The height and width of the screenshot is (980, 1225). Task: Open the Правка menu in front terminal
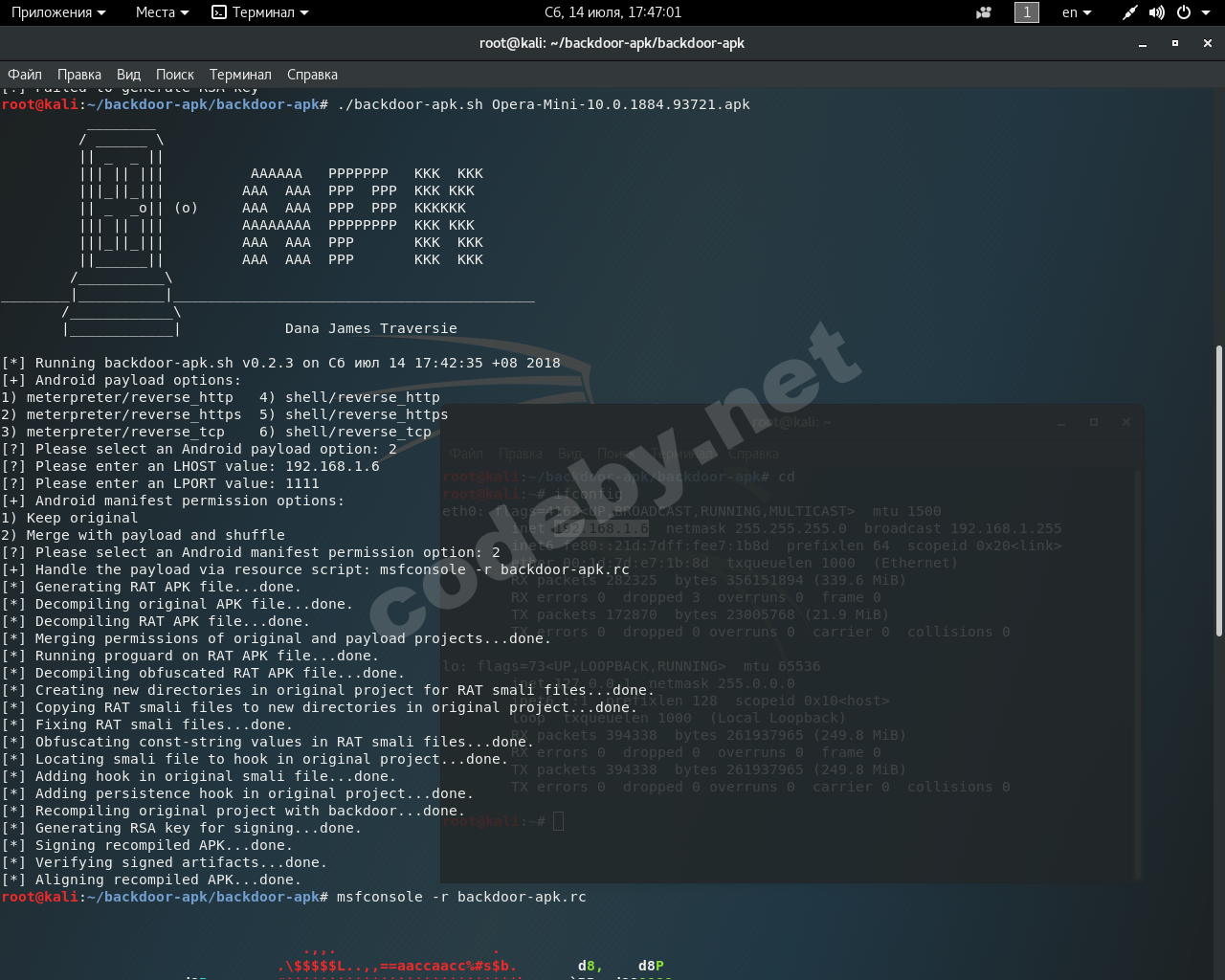point(79,75)
